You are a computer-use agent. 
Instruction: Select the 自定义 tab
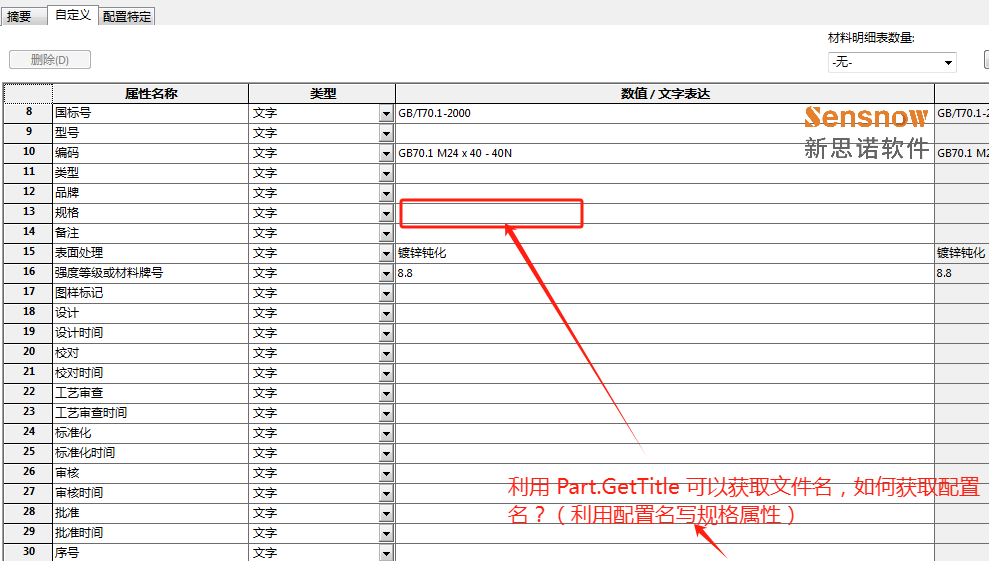pyautogui.click(x=73, y=15)
